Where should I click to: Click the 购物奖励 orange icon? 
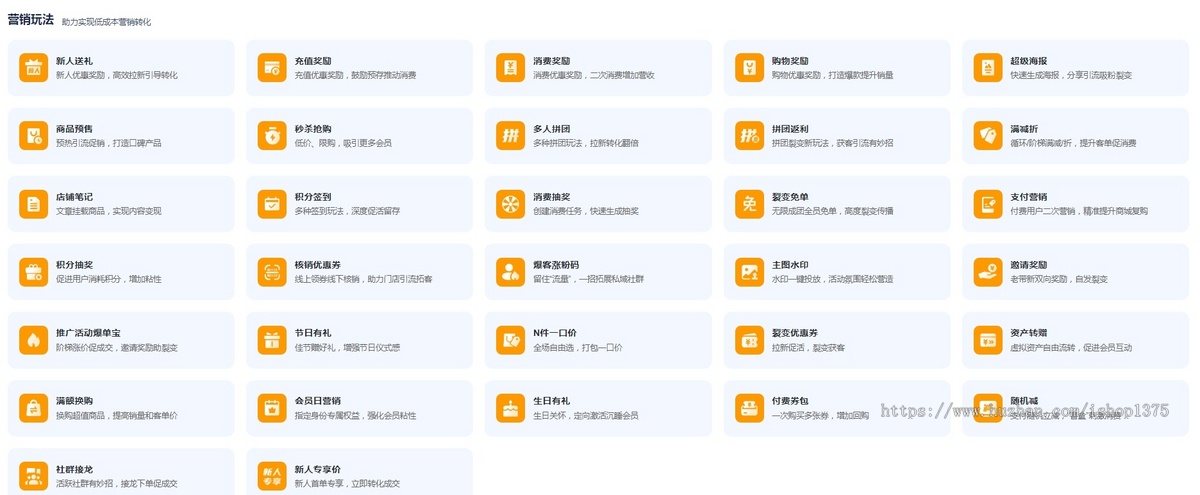(750, 68)
